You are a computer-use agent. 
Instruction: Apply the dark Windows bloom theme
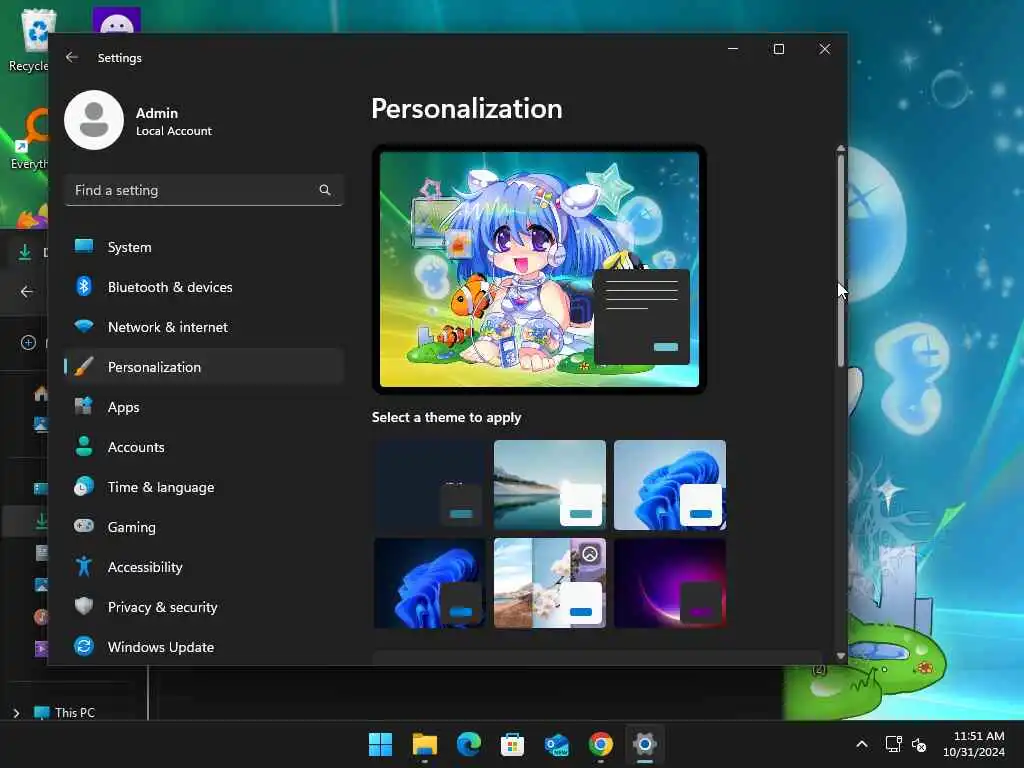coord(430,583)
